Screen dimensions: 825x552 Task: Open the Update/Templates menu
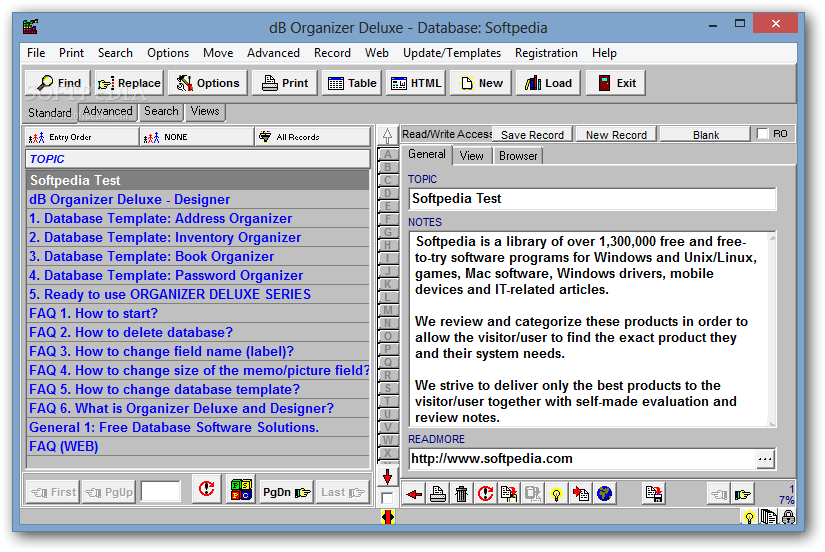451,53
